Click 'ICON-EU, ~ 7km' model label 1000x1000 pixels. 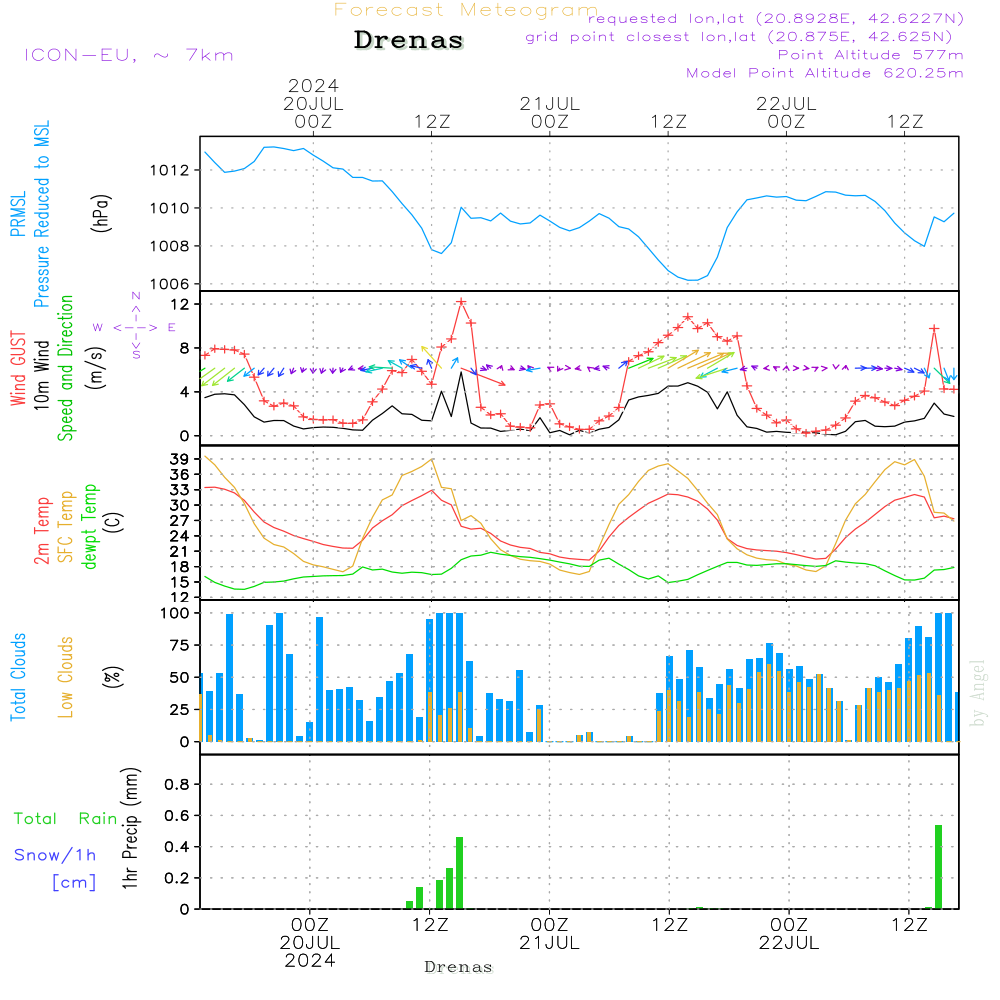[x=129, y=55]
